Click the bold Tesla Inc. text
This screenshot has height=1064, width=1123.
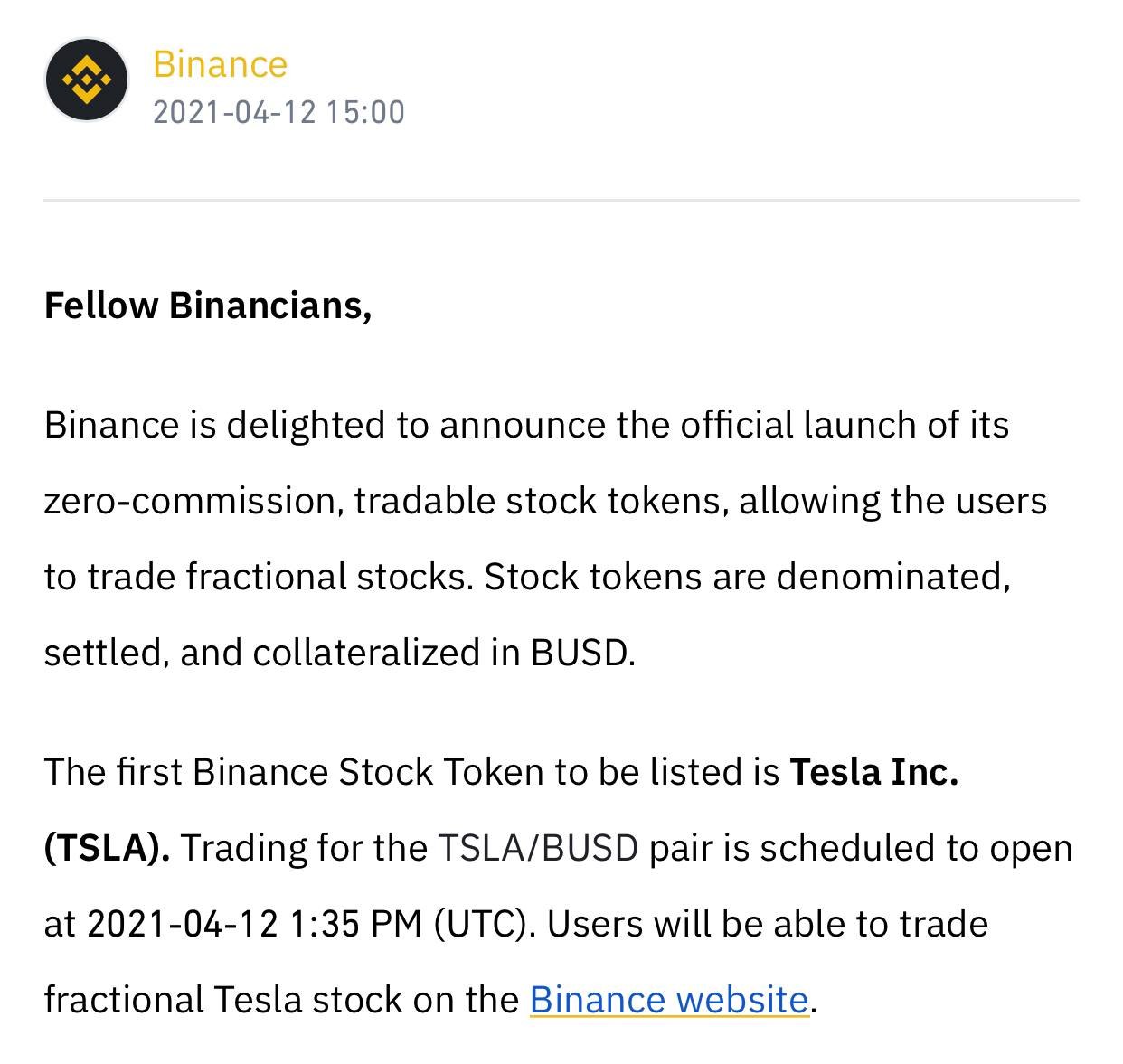(873, 772)
